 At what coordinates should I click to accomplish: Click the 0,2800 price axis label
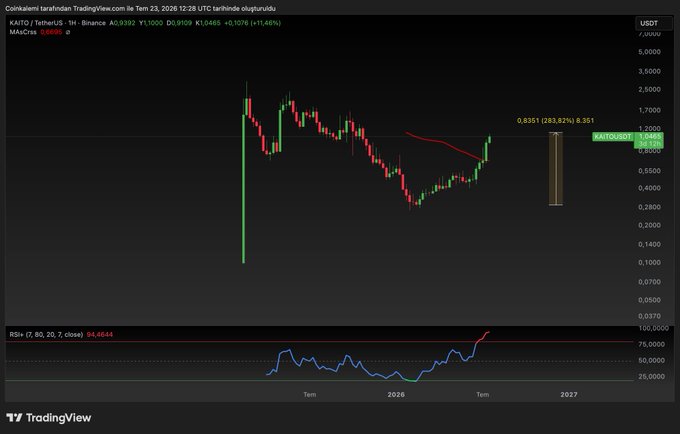(x=649, y=207)
